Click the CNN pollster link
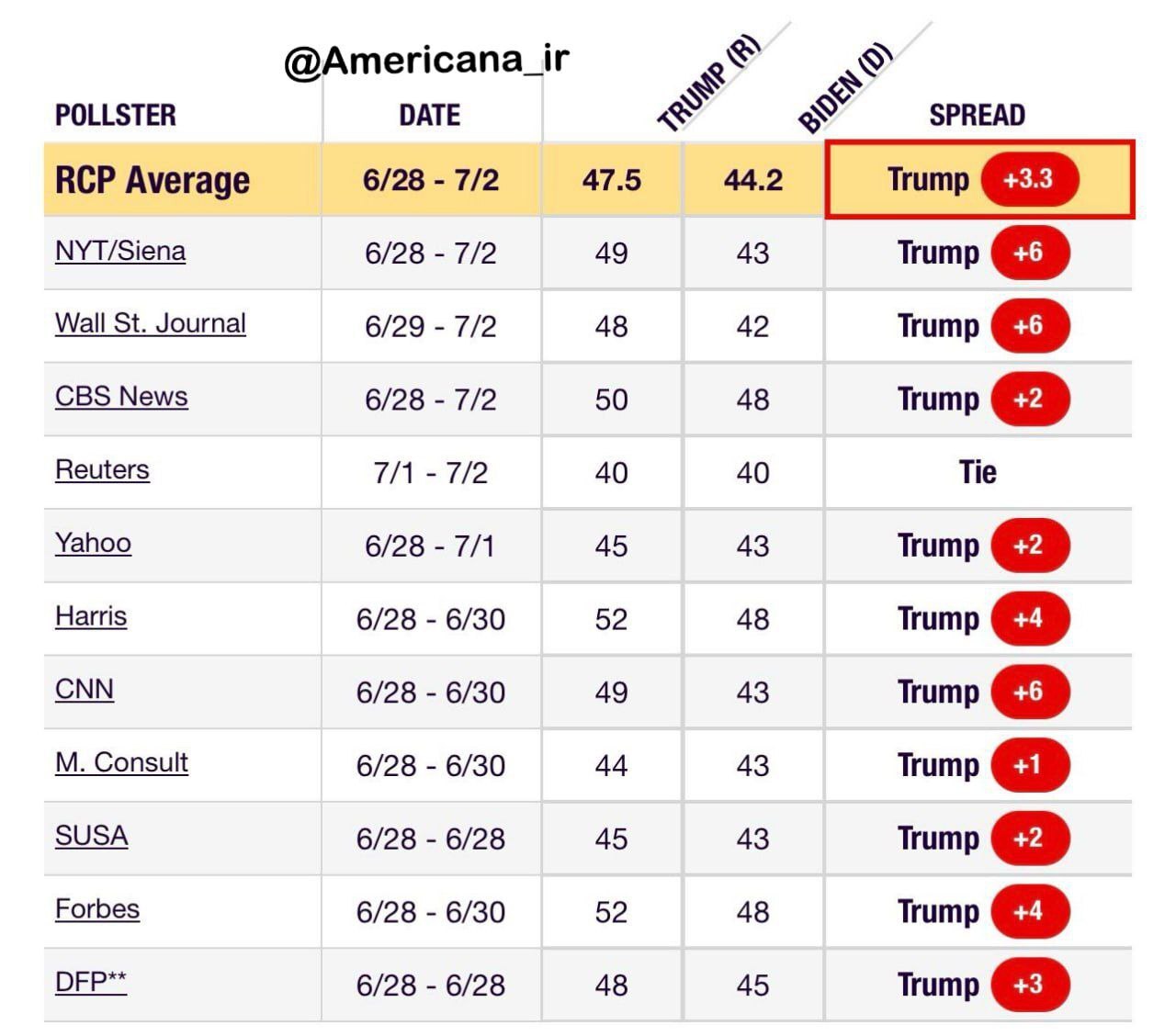This screenshot has height=1036, width=1176. (x=85, y=689)
